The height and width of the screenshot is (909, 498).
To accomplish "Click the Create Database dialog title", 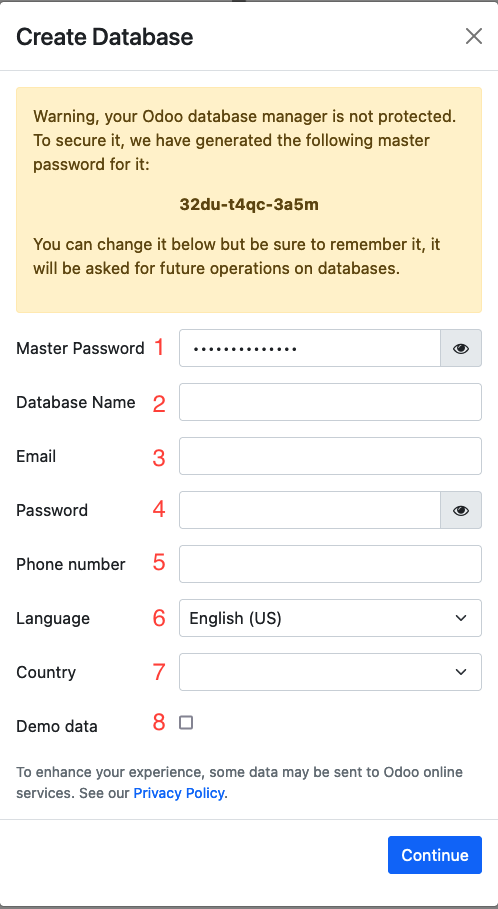I will click(104, 37).
